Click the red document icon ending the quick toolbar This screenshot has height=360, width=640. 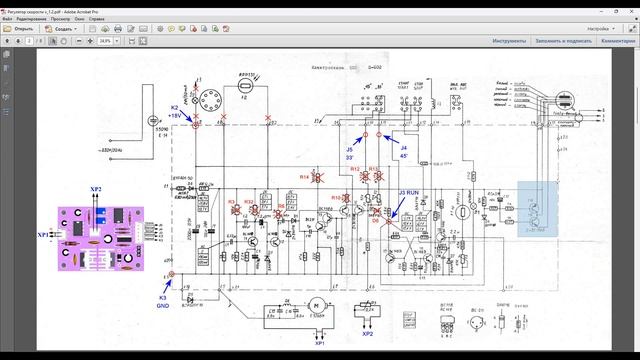[226, 29]
